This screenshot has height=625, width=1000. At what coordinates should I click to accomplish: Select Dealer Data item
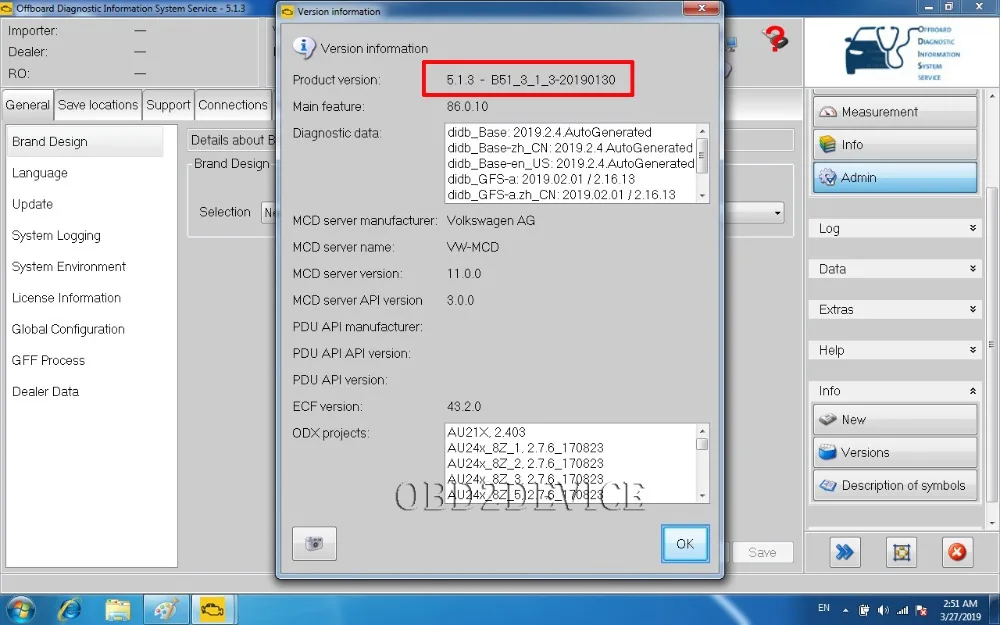click(45, 392)
